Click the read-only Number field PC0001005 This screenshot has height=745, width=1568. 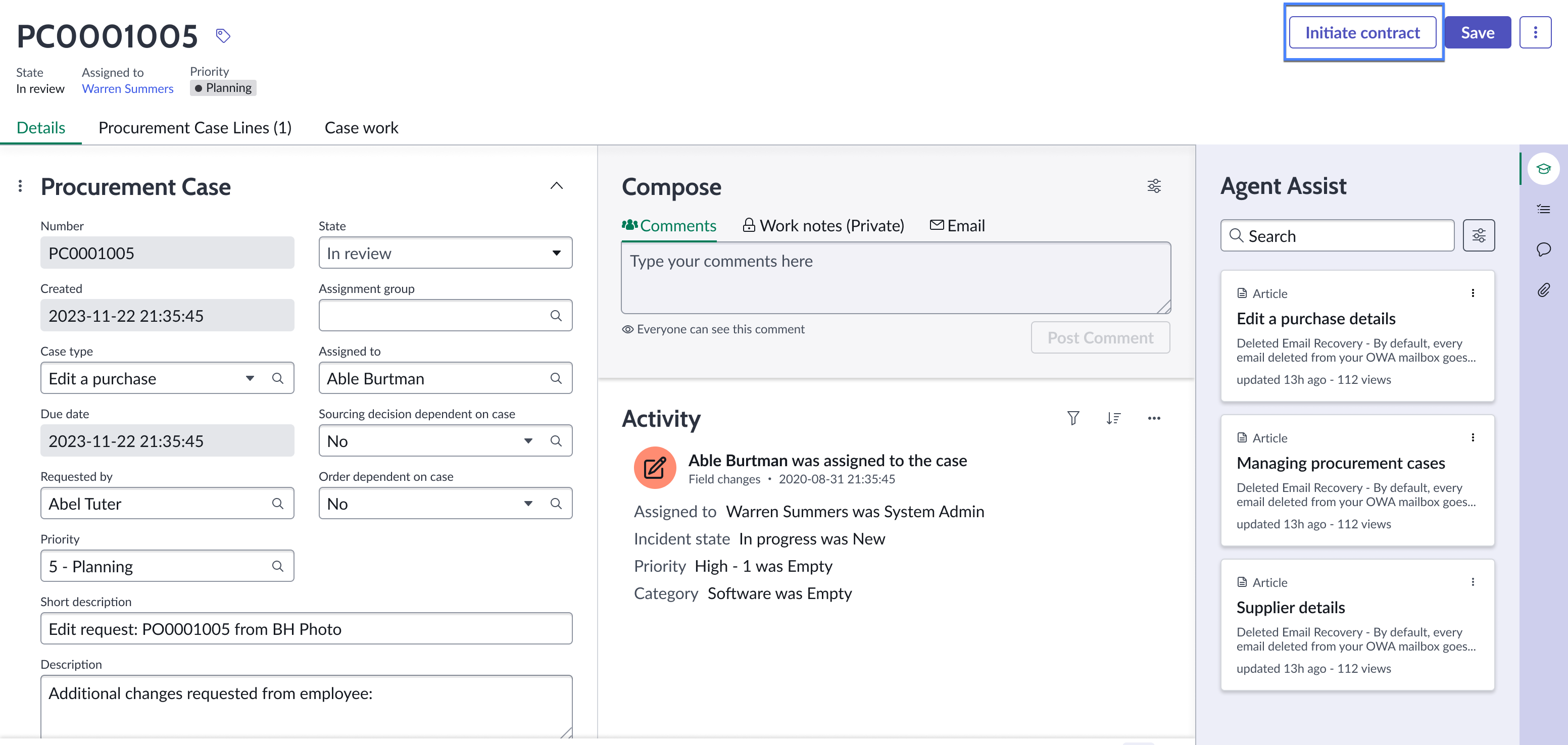pos(167,253)
